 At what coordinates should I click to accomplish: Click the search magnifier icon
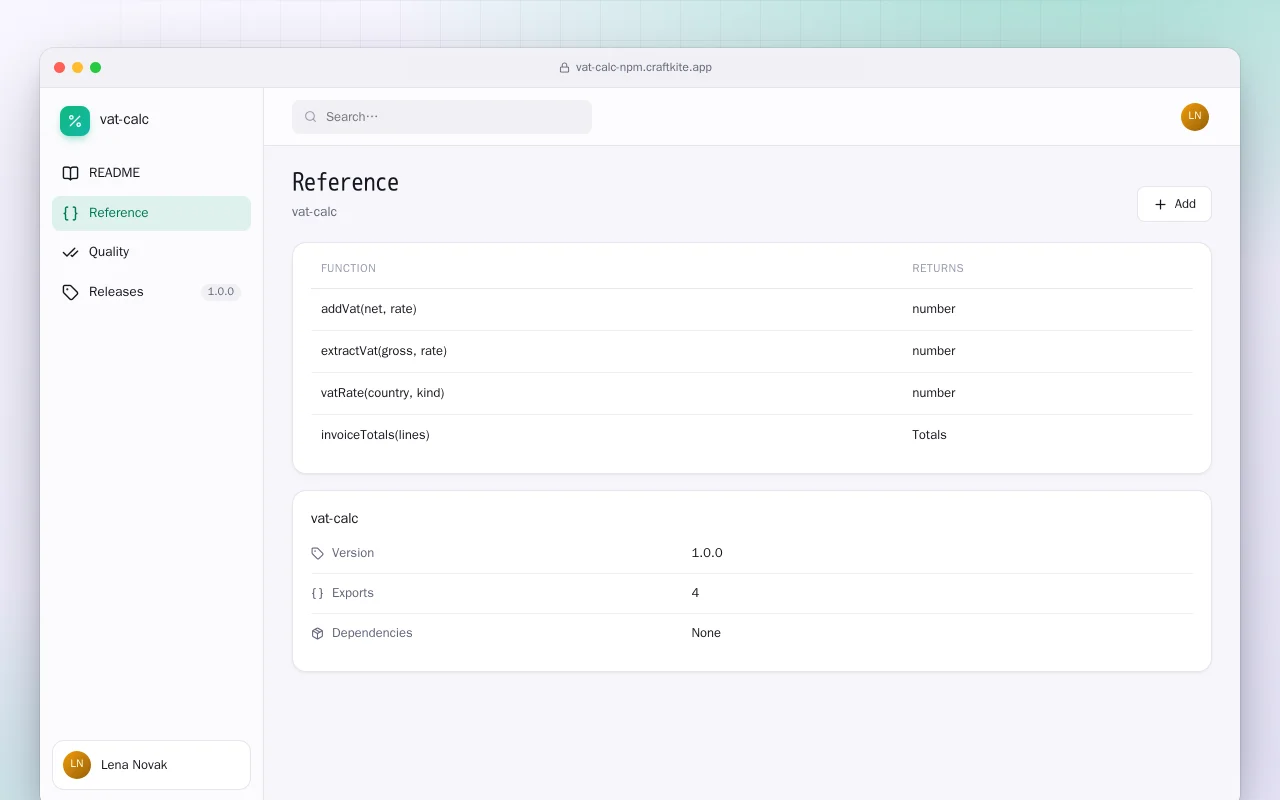click(311, 117)
